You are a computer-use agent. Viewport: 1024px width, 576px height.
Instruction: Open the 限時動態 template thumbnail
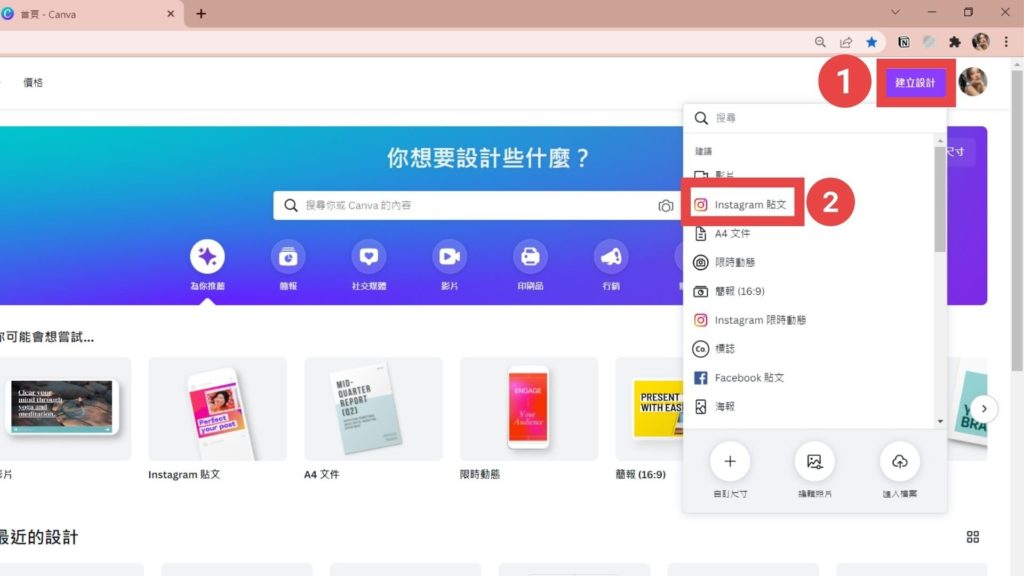tap(529, 409)
